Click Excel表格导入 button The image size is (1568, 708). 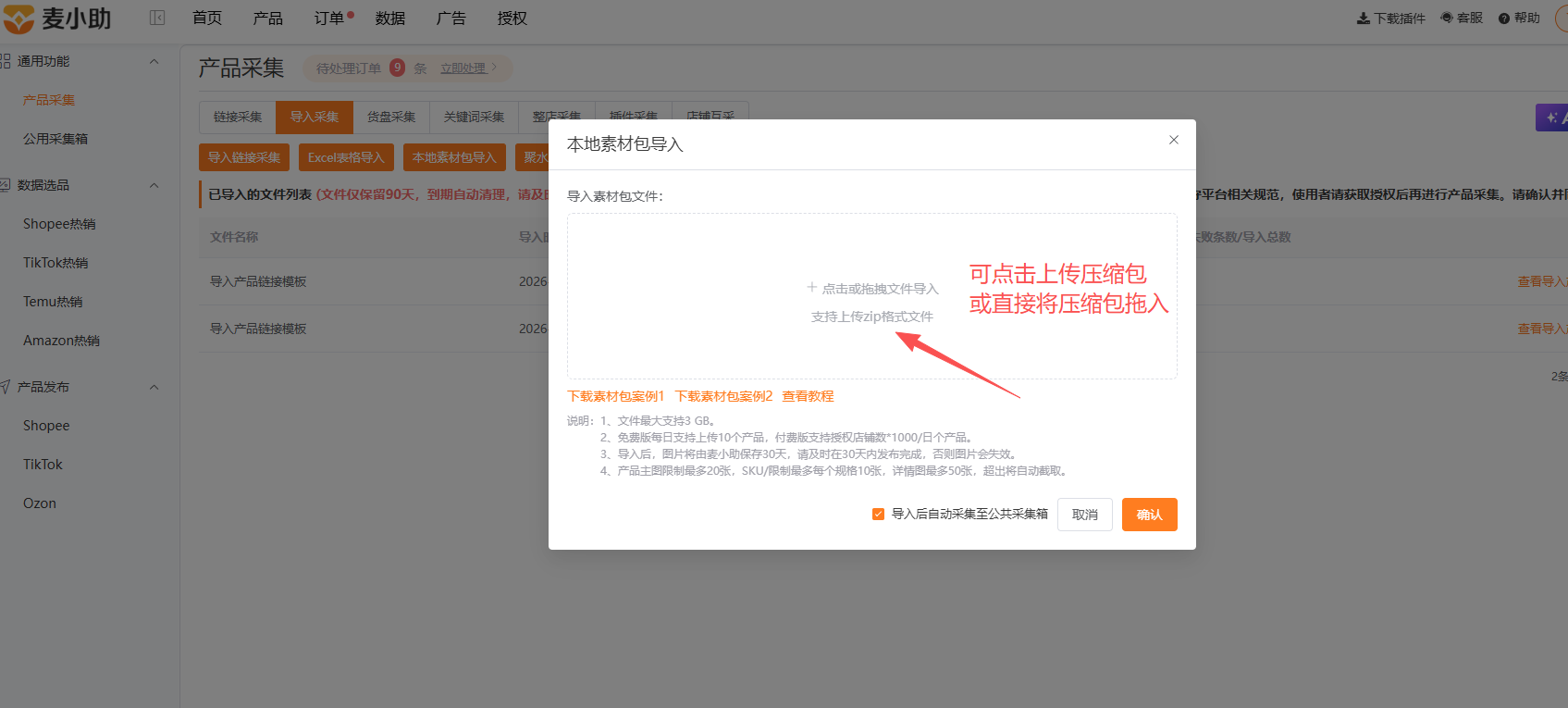(346, 157)
